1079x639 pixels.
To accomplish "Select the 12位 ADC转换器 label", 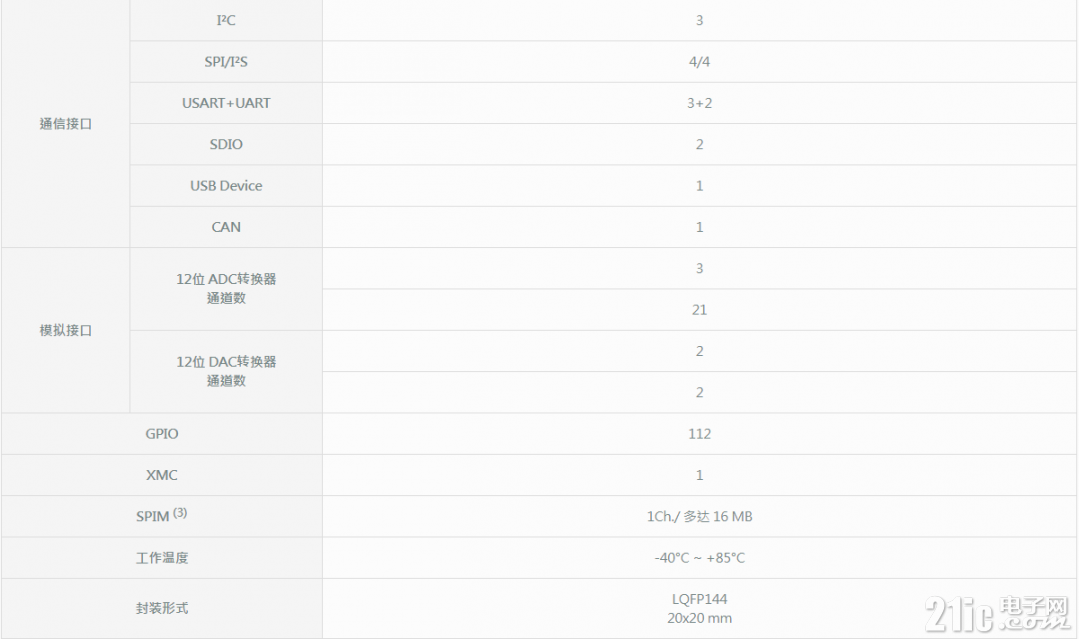I will 226,279.
